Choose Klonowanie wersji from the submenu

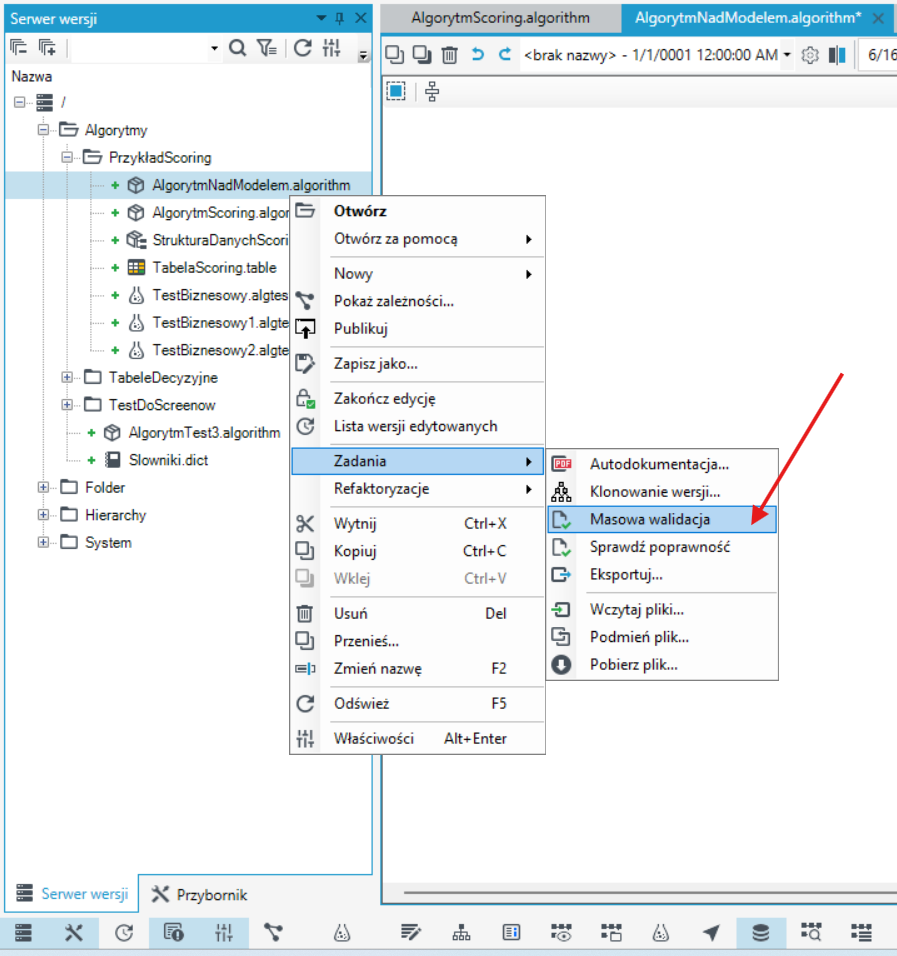click(662, 491)
